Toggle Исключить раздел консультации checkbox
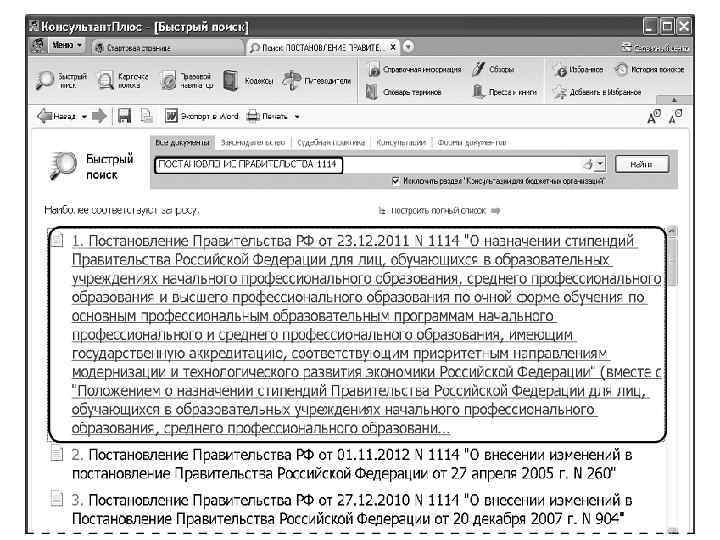 395,181
